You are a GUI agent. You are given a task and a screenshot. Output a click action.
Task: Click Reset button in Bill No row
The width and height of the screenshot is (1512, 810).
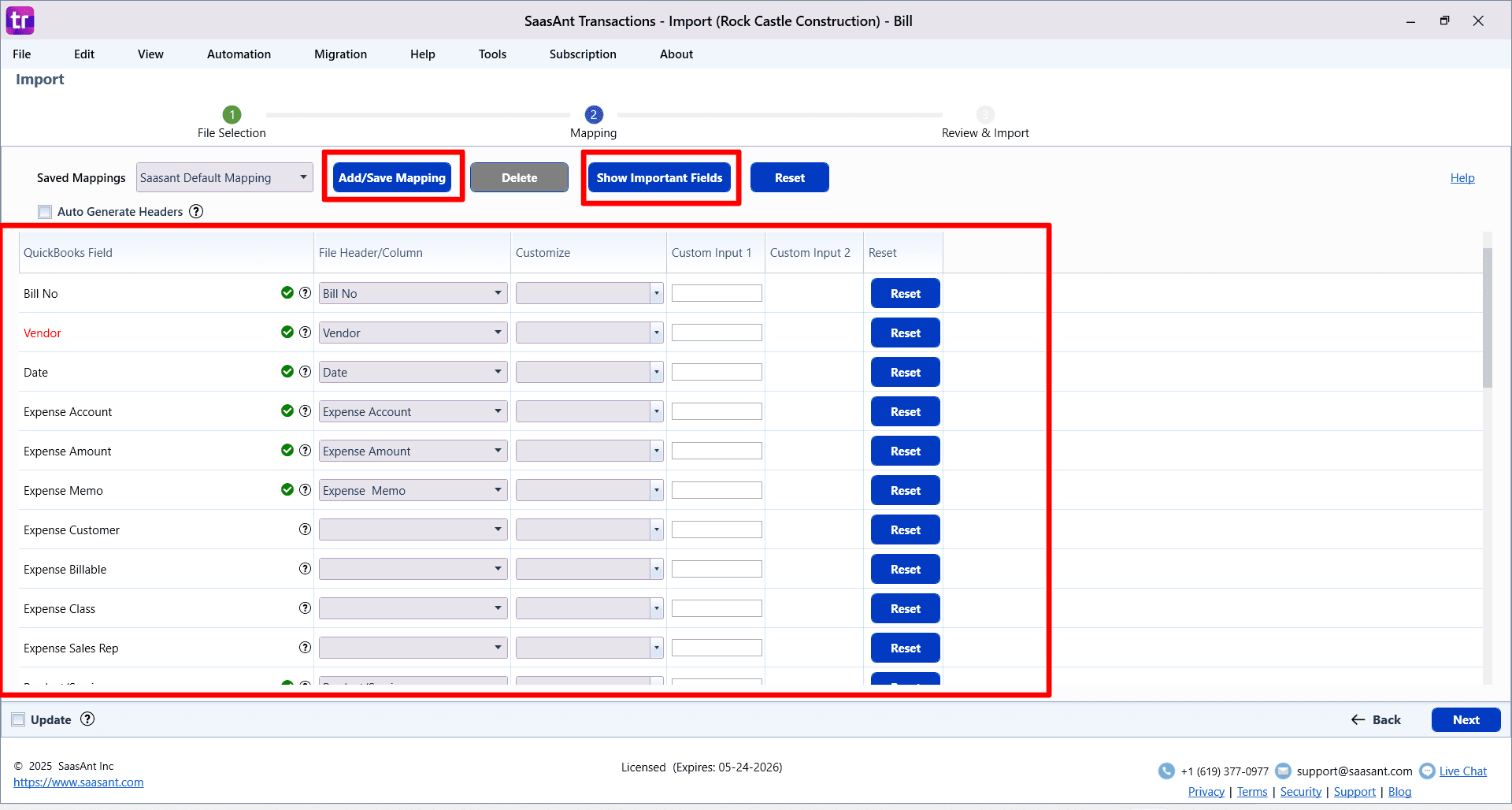[906, 293]
